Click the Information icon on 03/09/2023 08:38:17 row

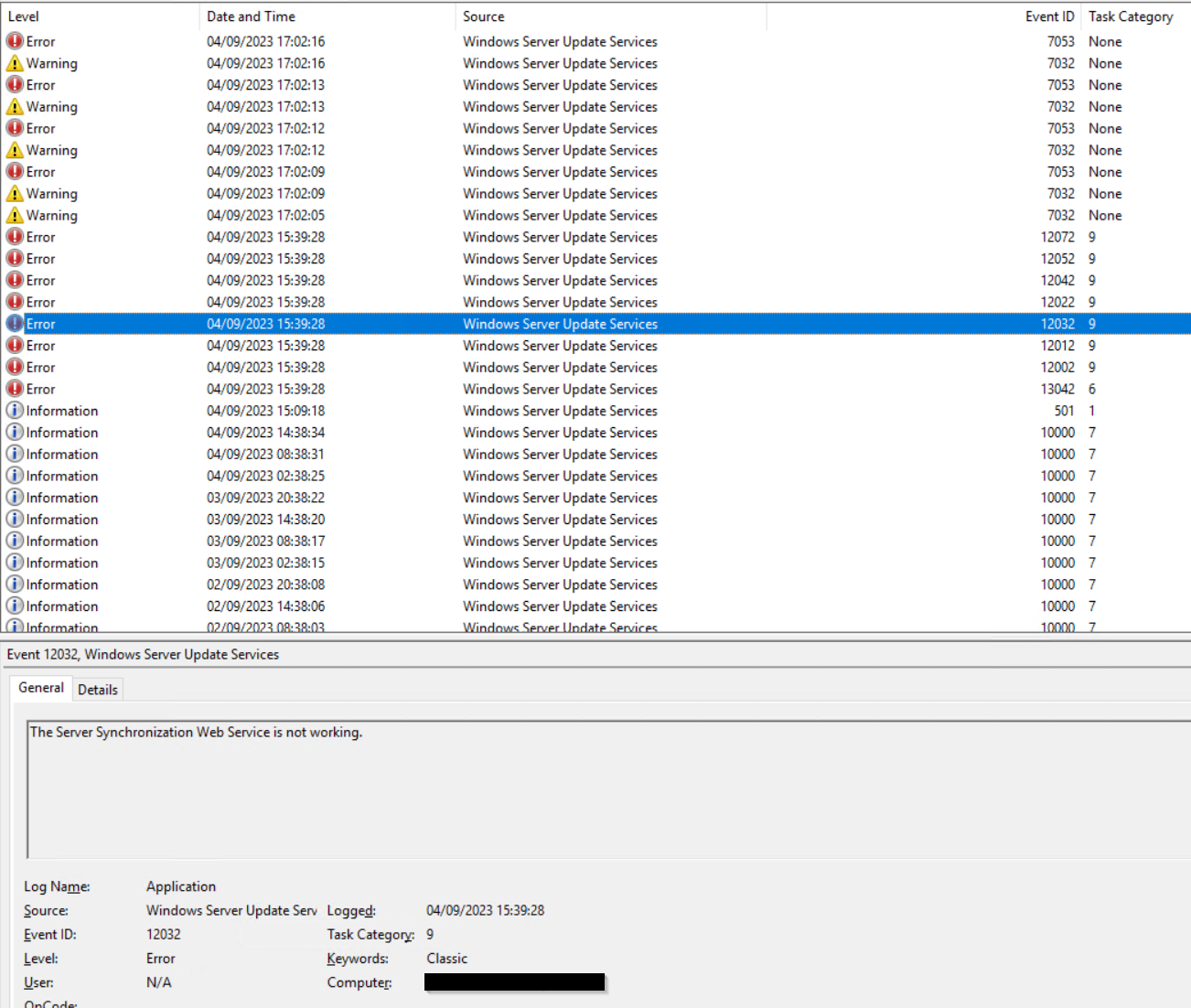(15, 542)
